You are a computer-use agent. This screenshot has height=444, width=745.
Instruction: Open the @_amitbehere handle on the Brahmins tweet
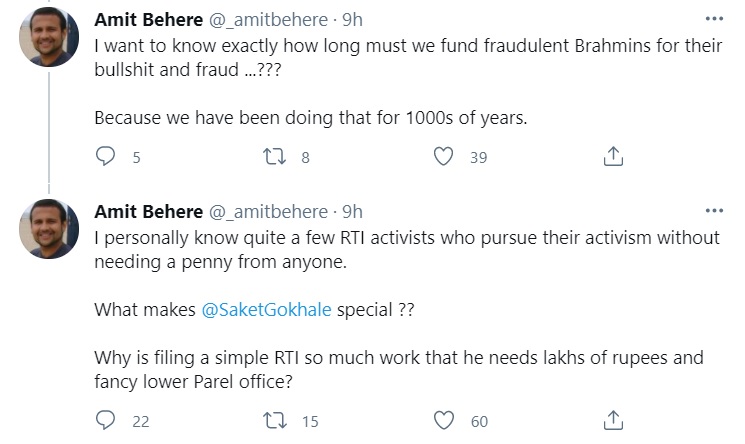[x=267, y=20]
